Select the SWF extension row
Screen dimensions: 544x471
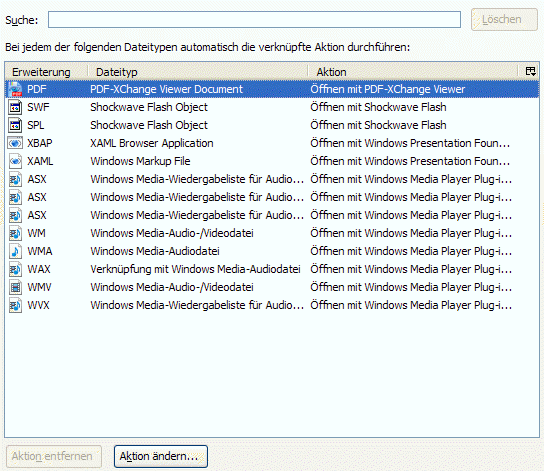click(272, 107)
